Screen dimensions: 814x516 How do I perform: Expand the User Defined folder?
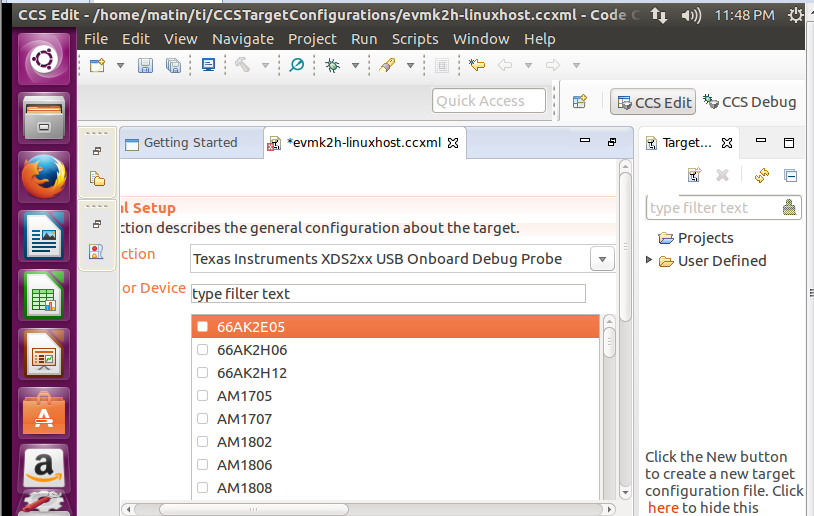click(649, 260)
